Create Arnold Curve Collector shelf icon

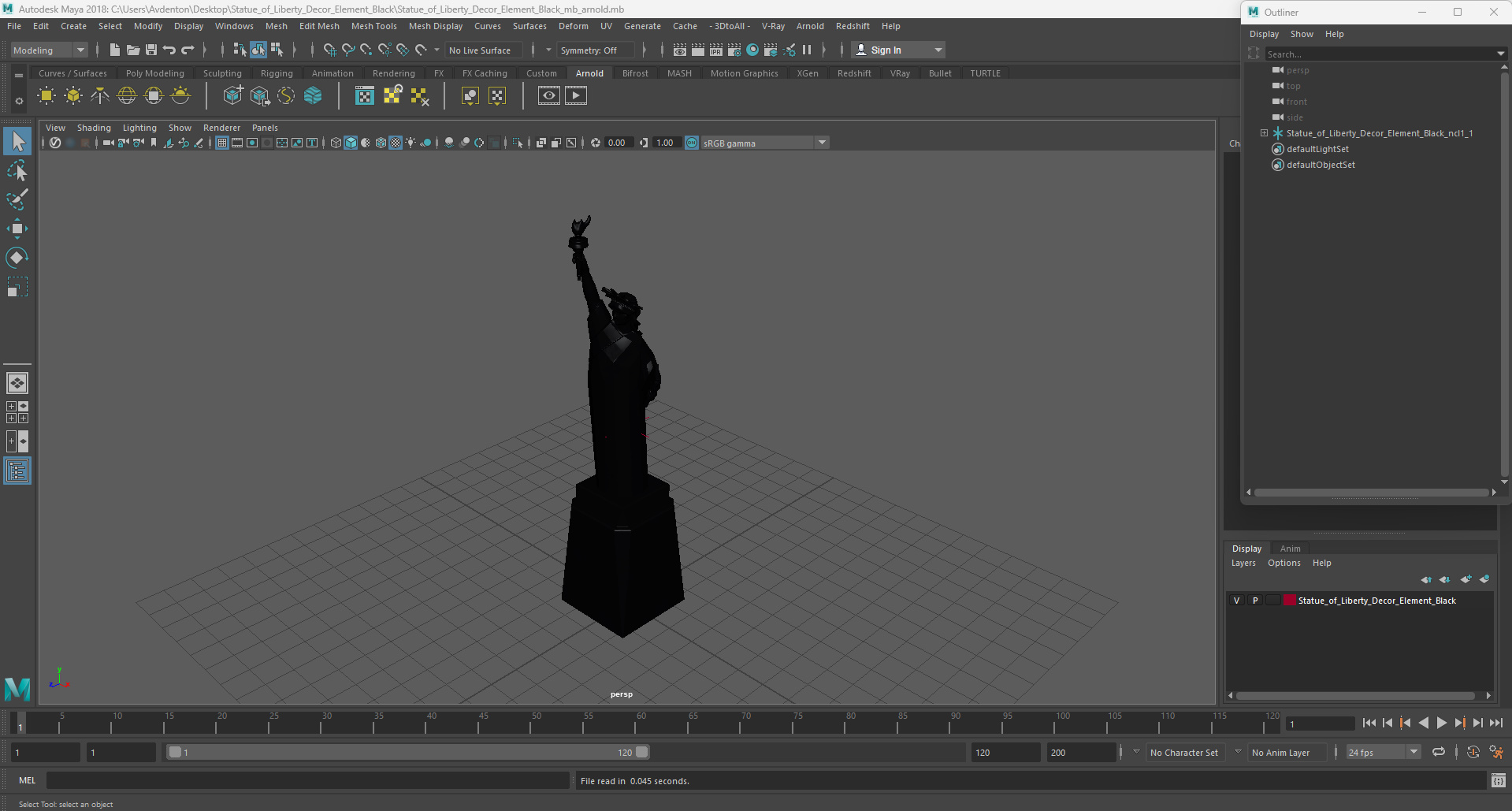(286, 96)
